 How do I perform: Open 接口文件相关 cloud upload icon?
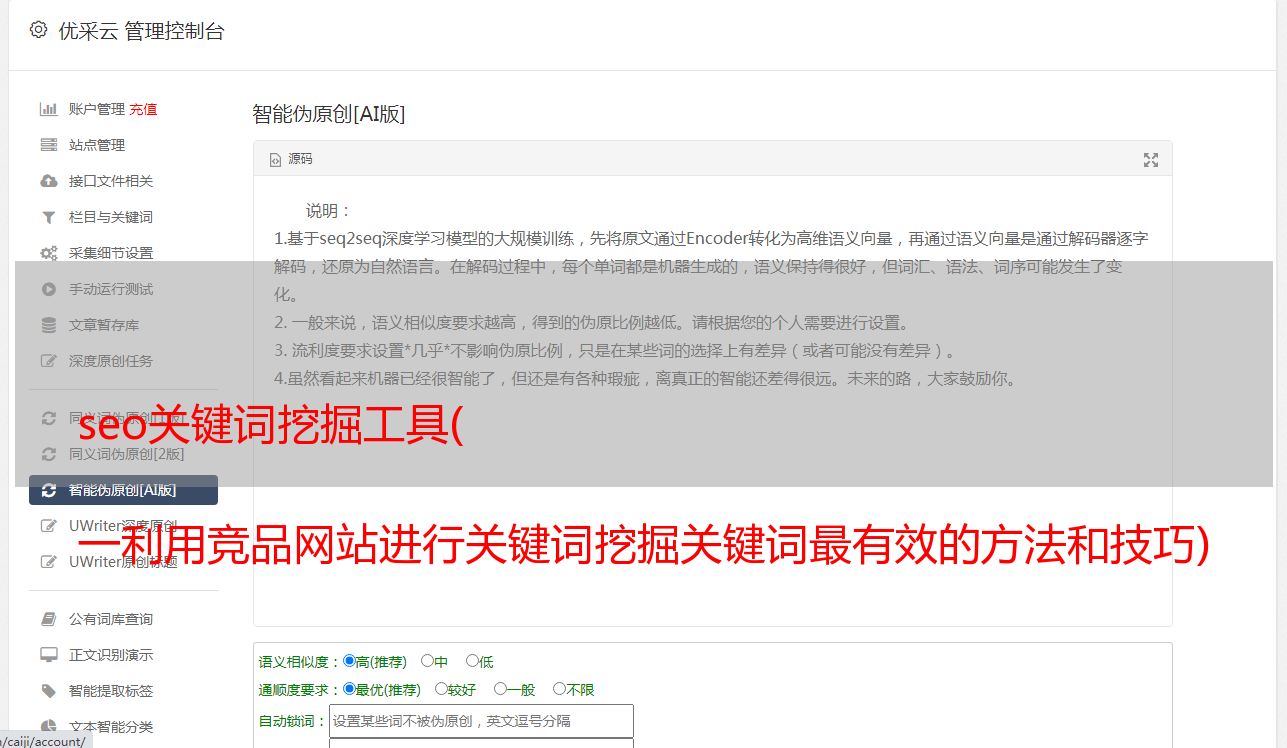[48, 181]
